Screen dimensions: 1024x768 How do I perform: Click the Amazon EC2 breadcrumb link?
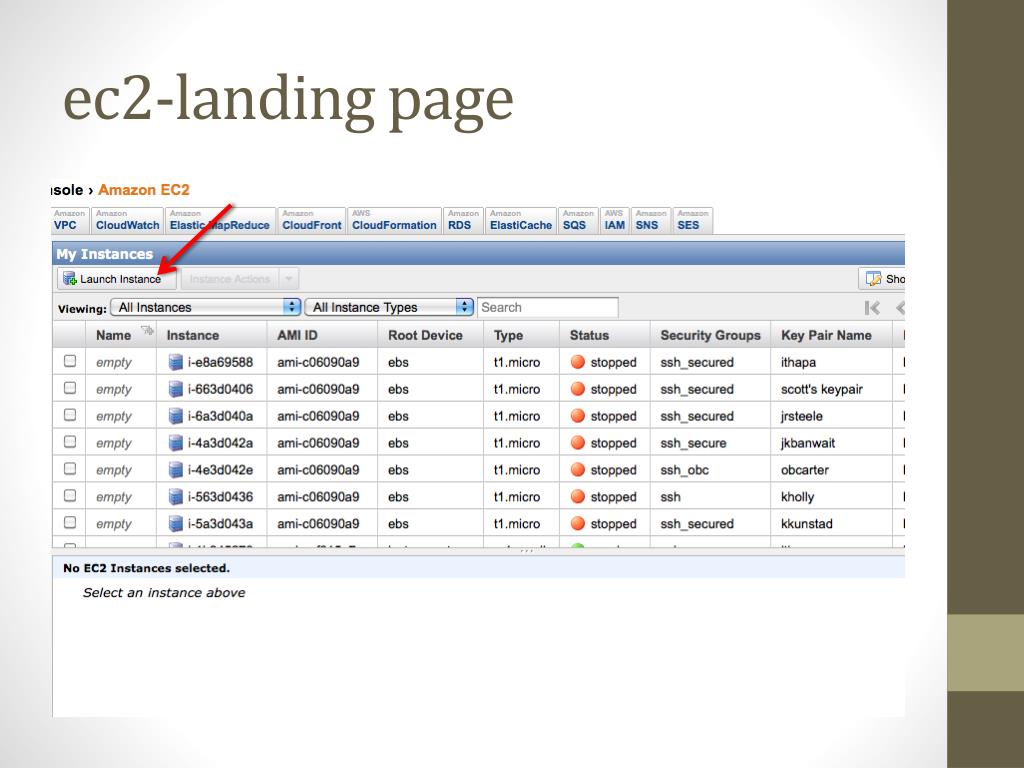pyautogui.click(x=144, y=190)
